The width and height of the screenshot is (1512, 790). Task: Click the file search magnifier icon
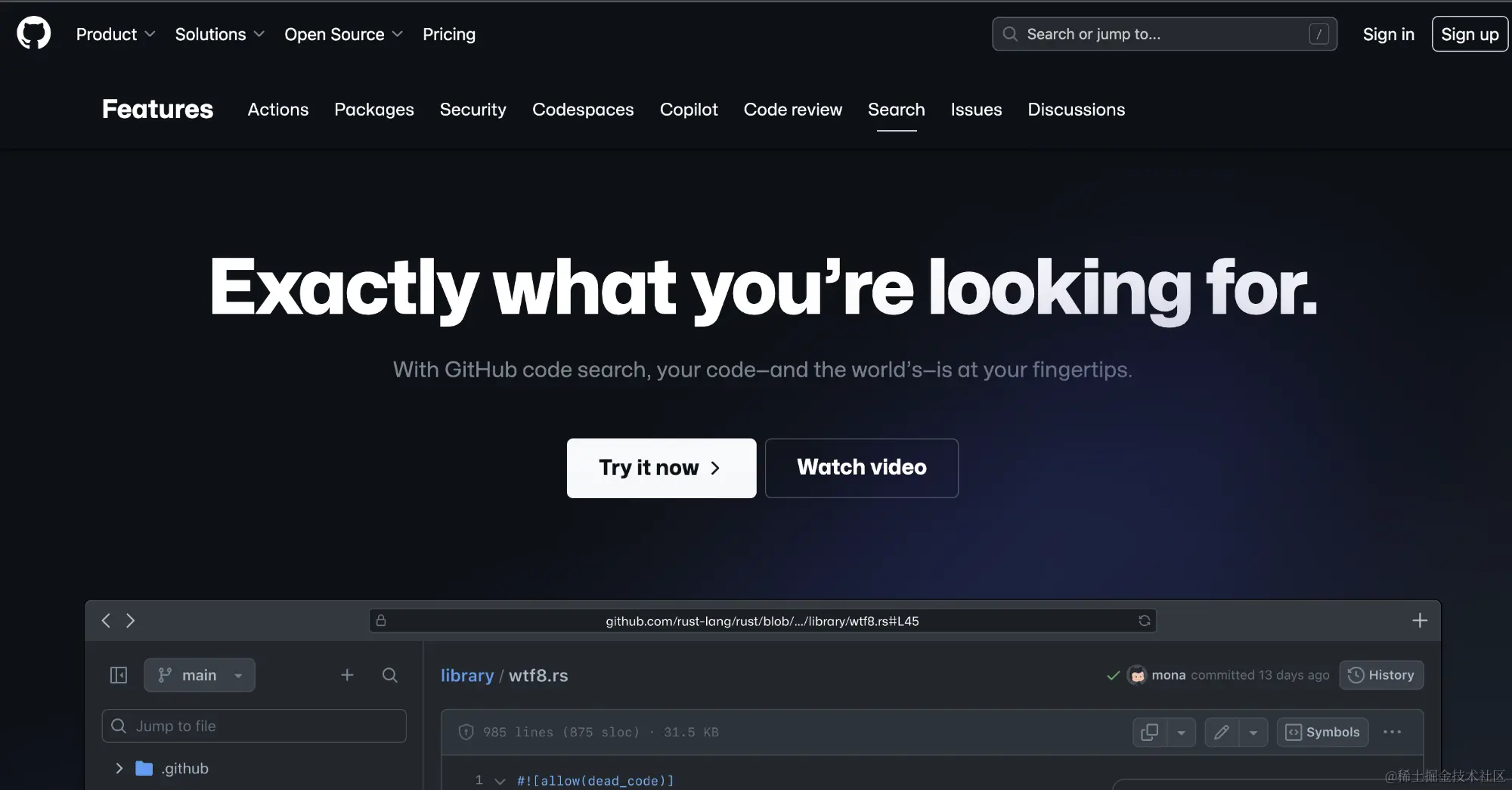click(x=390, y=675)
